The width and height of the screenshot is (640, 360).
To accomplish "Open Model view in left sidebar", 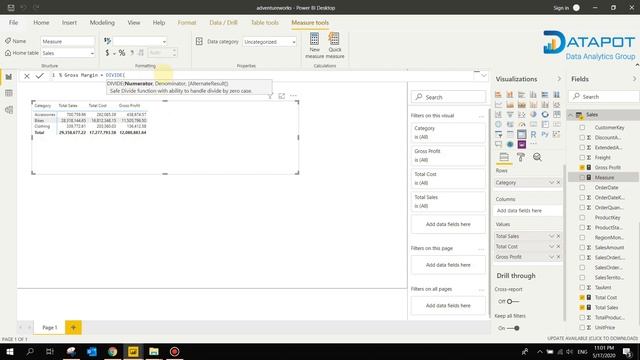I will (x=9, y=110).
